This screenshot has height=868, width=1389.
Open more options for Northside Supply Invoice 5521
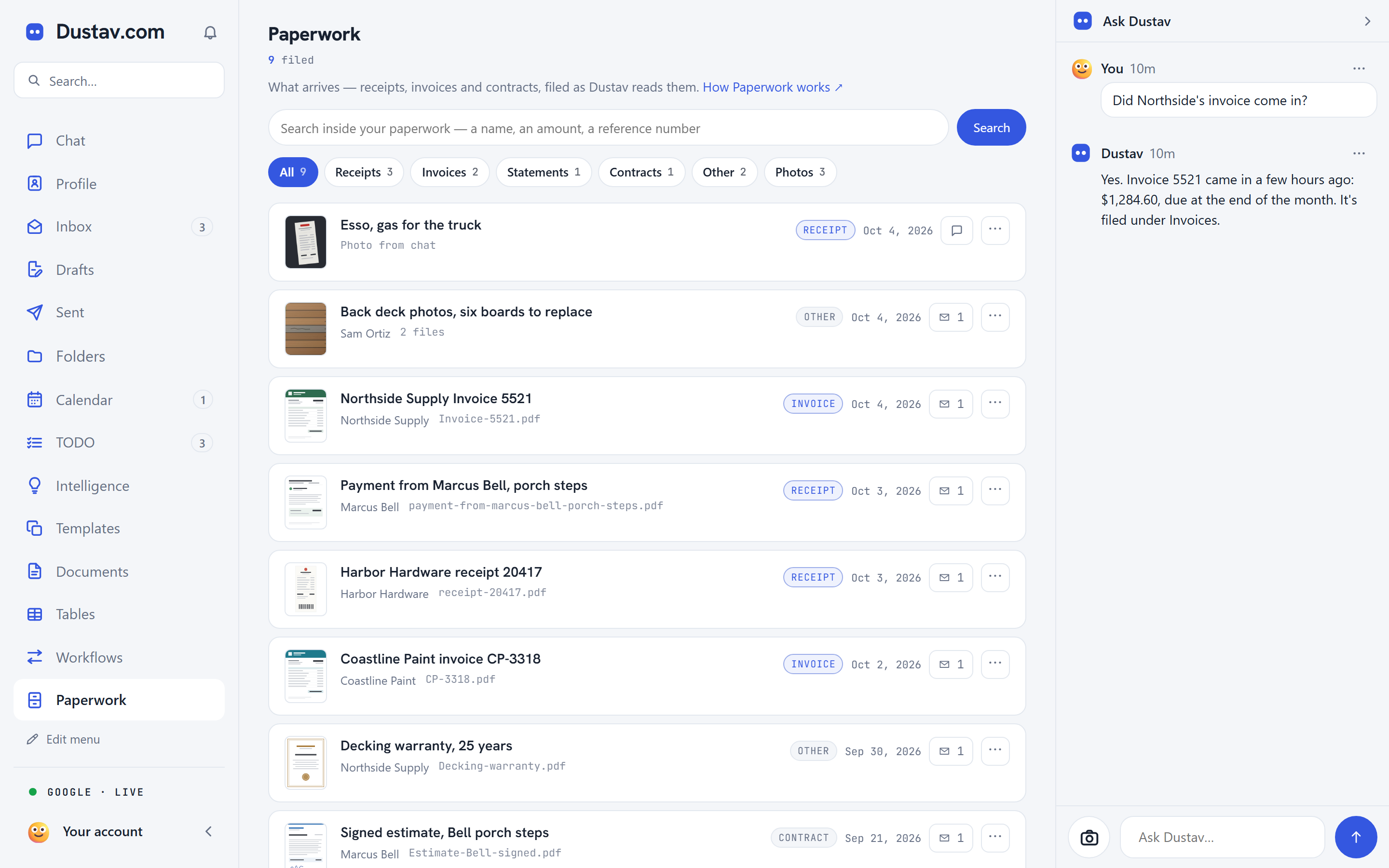(995, 404)
